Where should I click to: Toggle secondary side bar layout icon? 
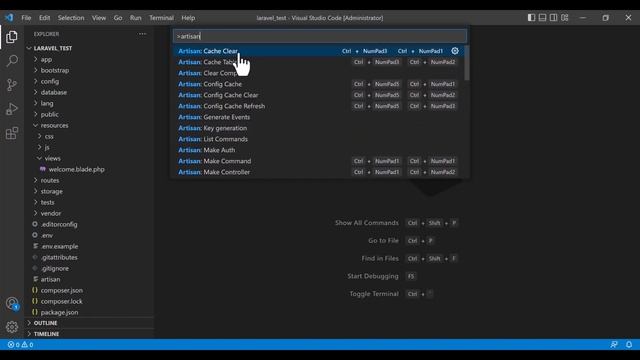(x=553, y=18)
